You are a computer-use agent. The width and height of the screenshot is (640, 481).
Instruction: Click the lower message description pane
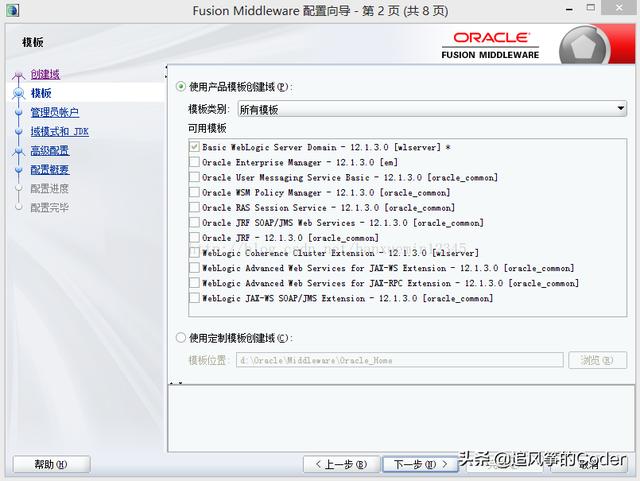click(x=401, y=418)
